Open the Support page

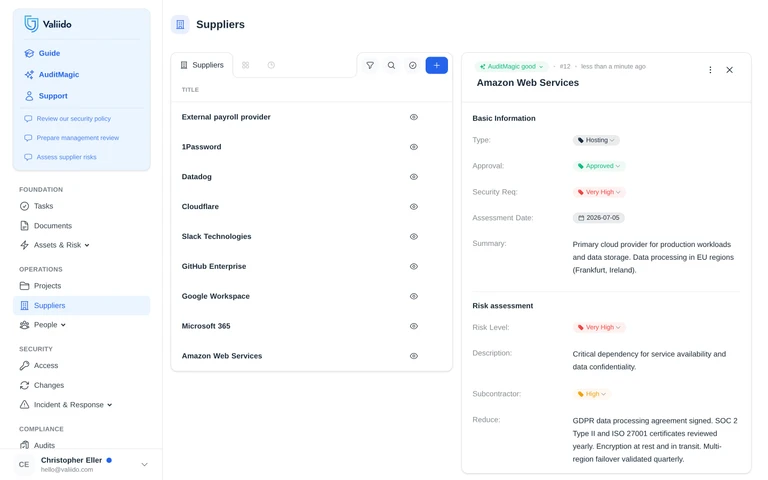[46, 96]
